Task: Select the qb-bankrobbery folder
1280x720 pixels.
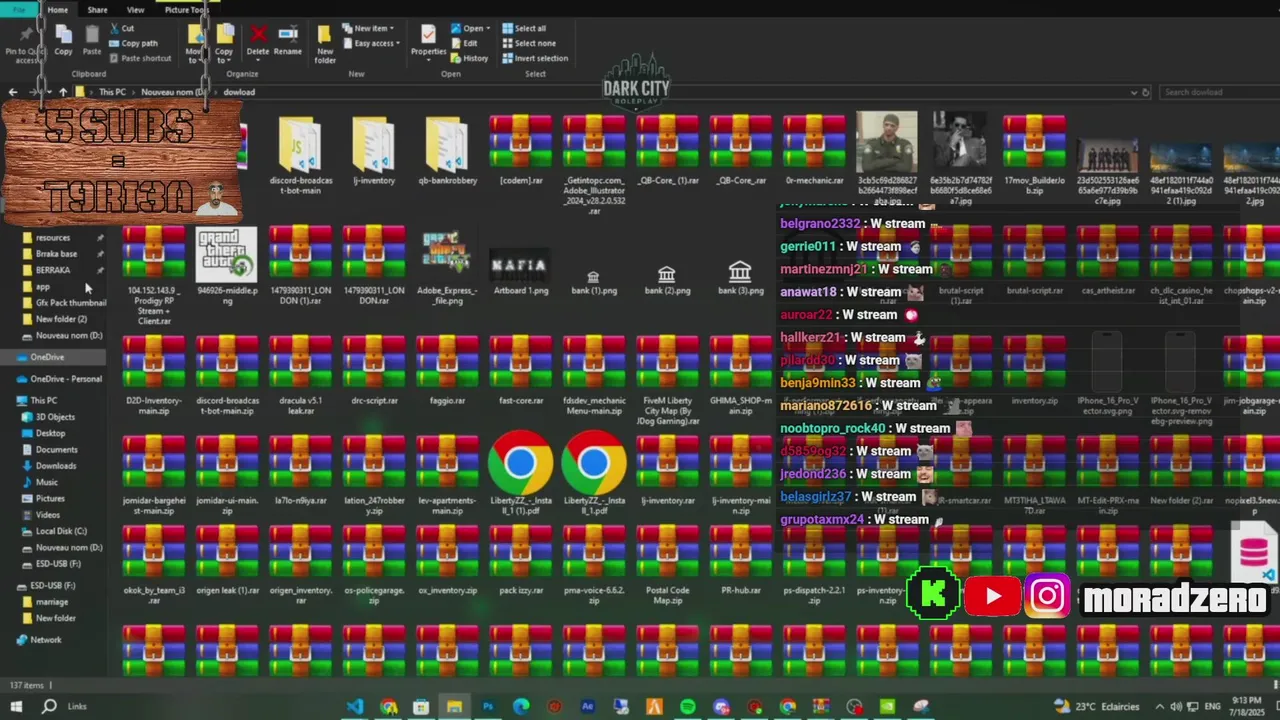Action: (446, 150)
